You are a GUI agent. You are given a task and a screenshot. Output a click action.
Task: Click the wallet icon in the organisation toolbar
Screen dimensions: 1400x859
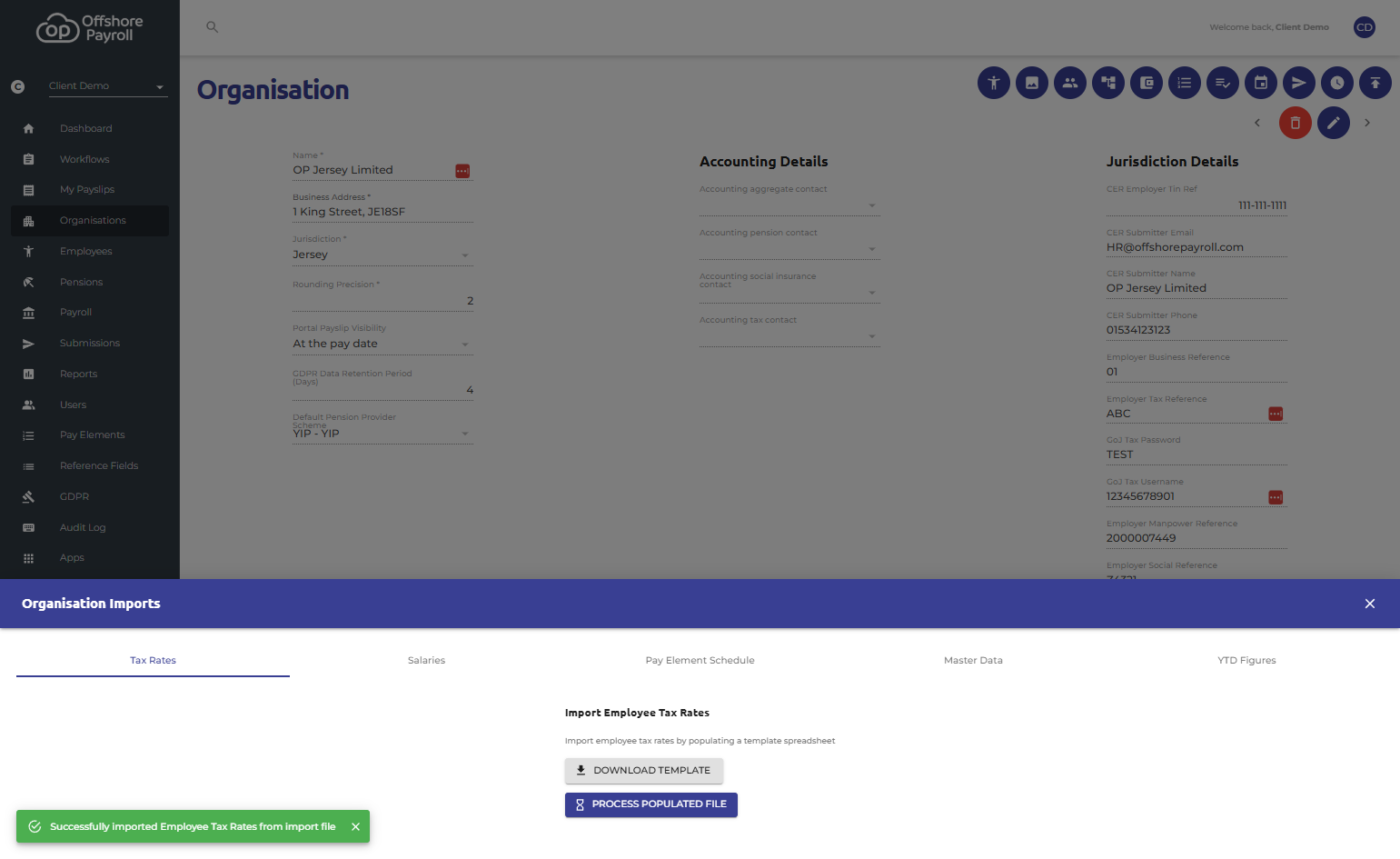coord(1147,83)
